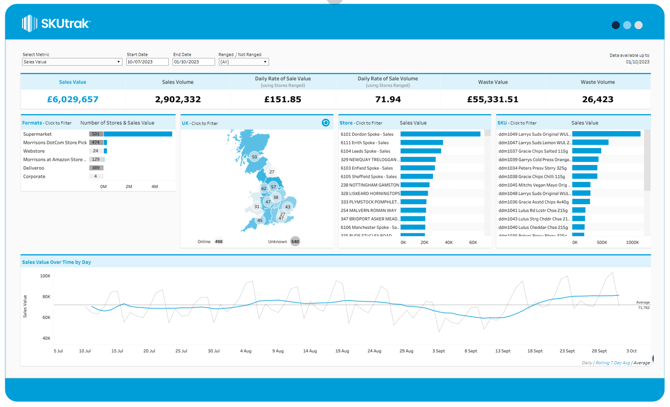The width and height of the screenshot is (670, 407).
Task: Click the SKU list scrollbar
Action: tap(646, 160)
